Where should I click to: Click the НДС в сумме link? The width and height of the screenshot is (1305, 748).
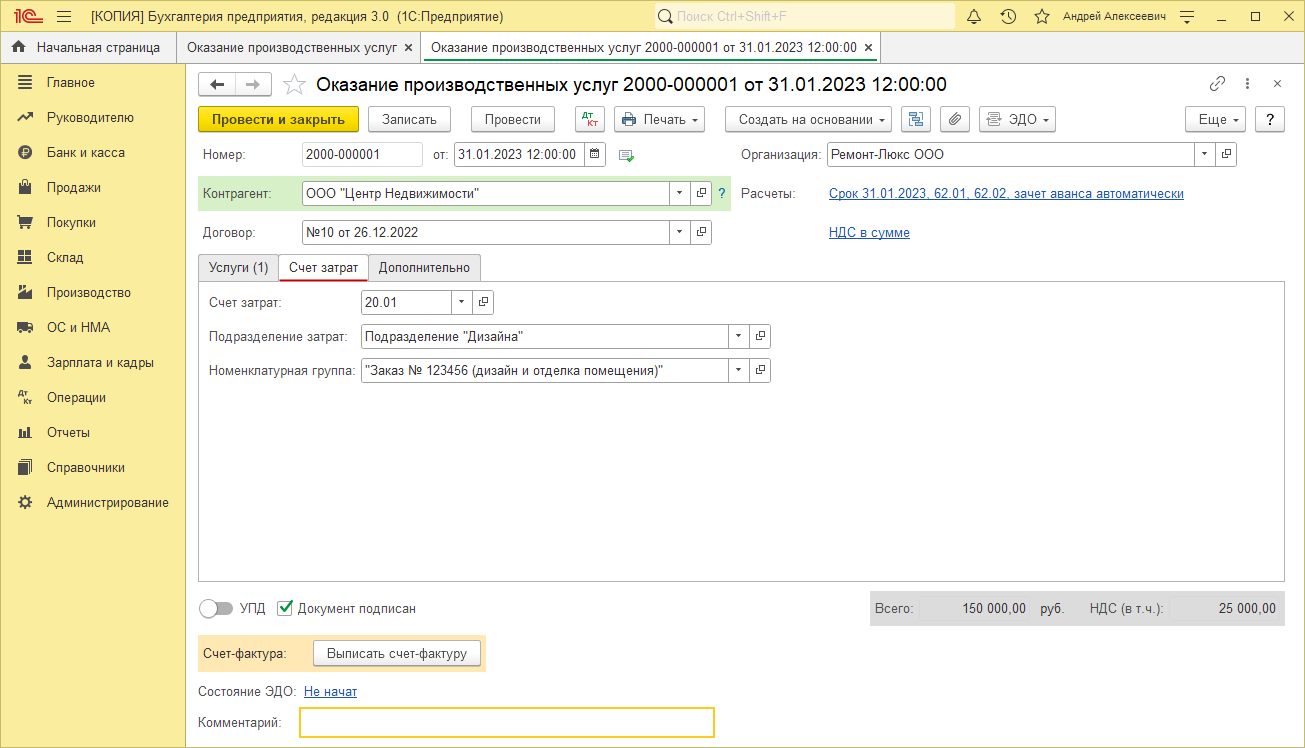tap(869, 233)
